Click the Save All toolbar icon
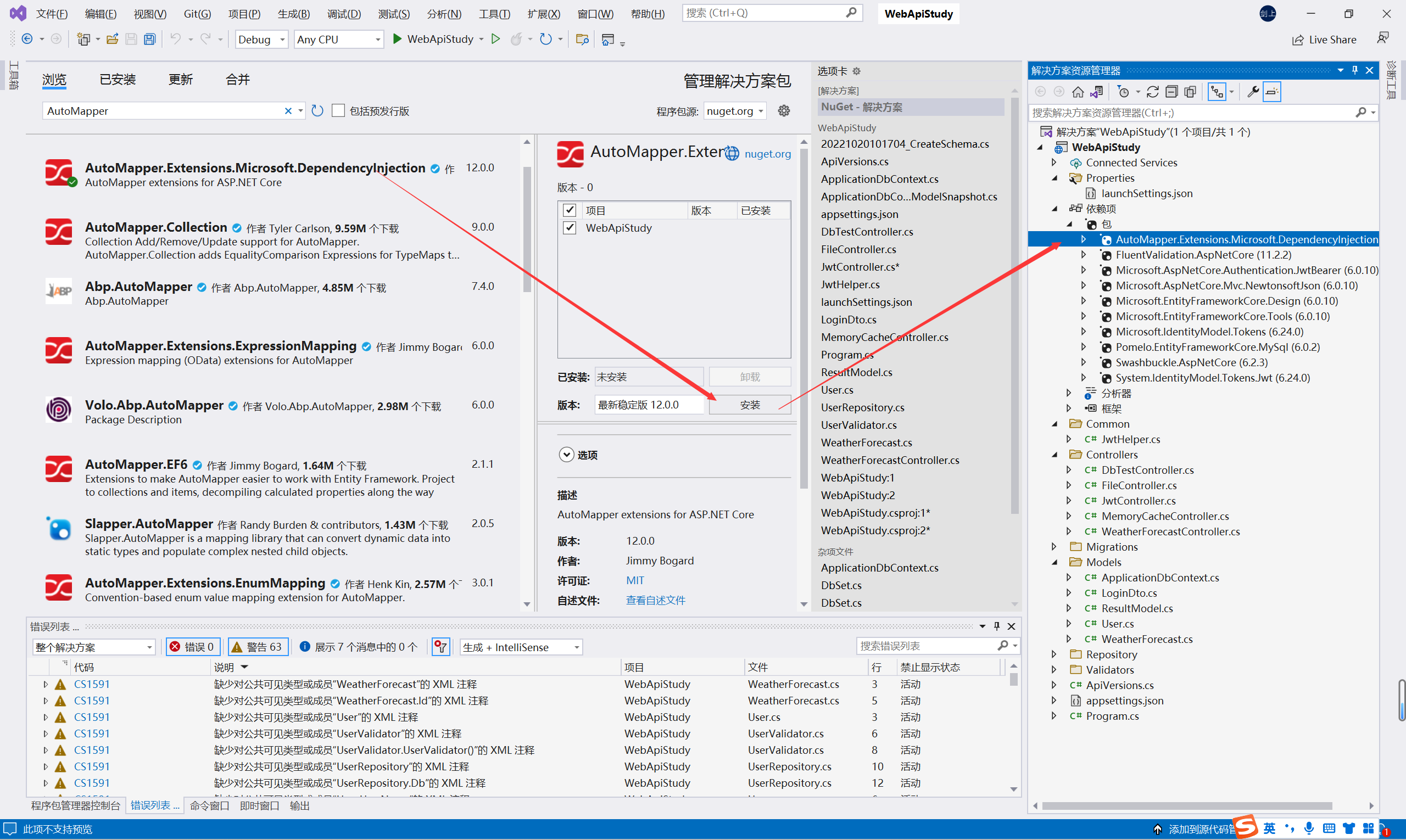1406x840 pixels. (149, 39)
